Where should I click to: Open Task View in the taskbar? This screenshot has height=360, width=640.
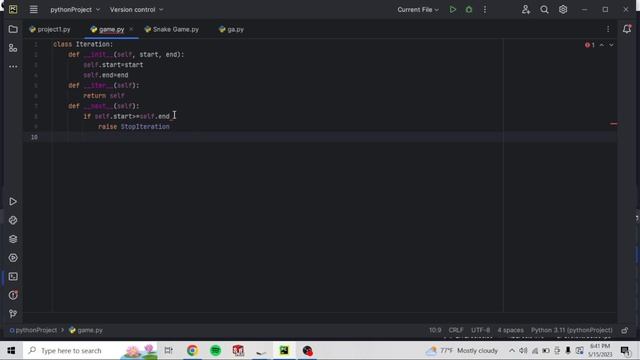pyautogui.click(x=168, y=351)
